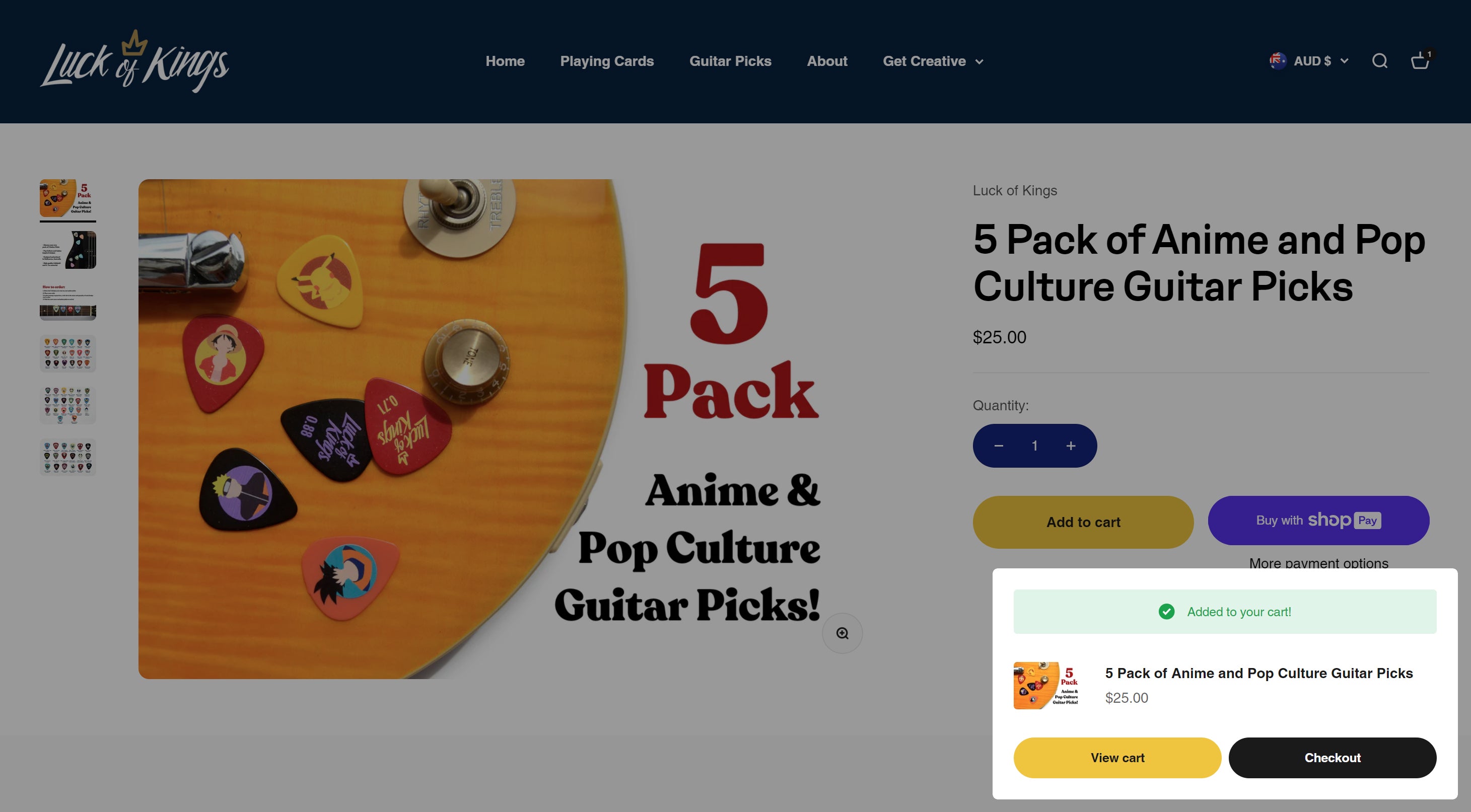Expand the Get Creative menu
Screen dimensions: 1471x812
pos(933,61)
